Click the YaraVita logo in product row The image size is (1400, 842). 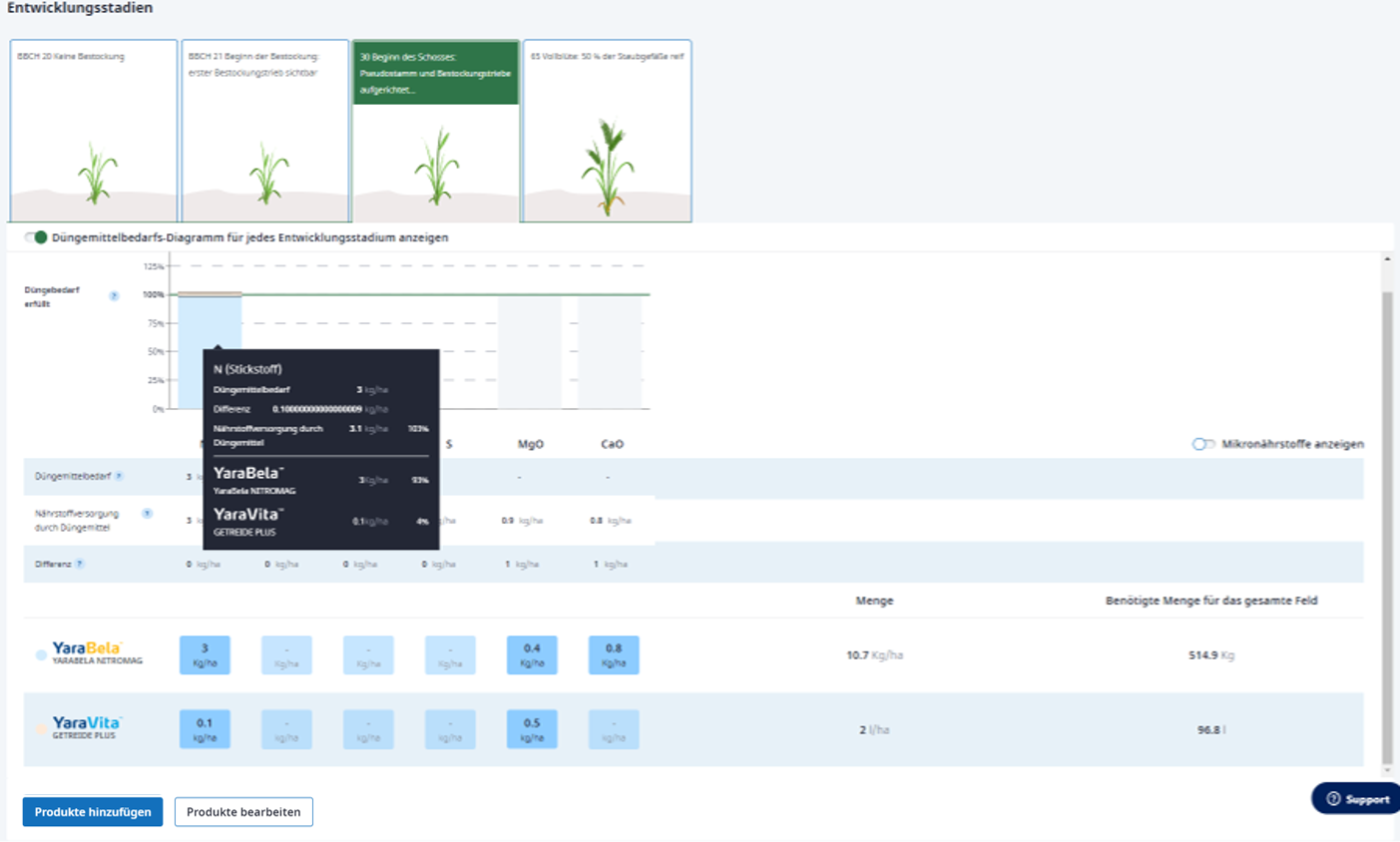pos(87,723)
